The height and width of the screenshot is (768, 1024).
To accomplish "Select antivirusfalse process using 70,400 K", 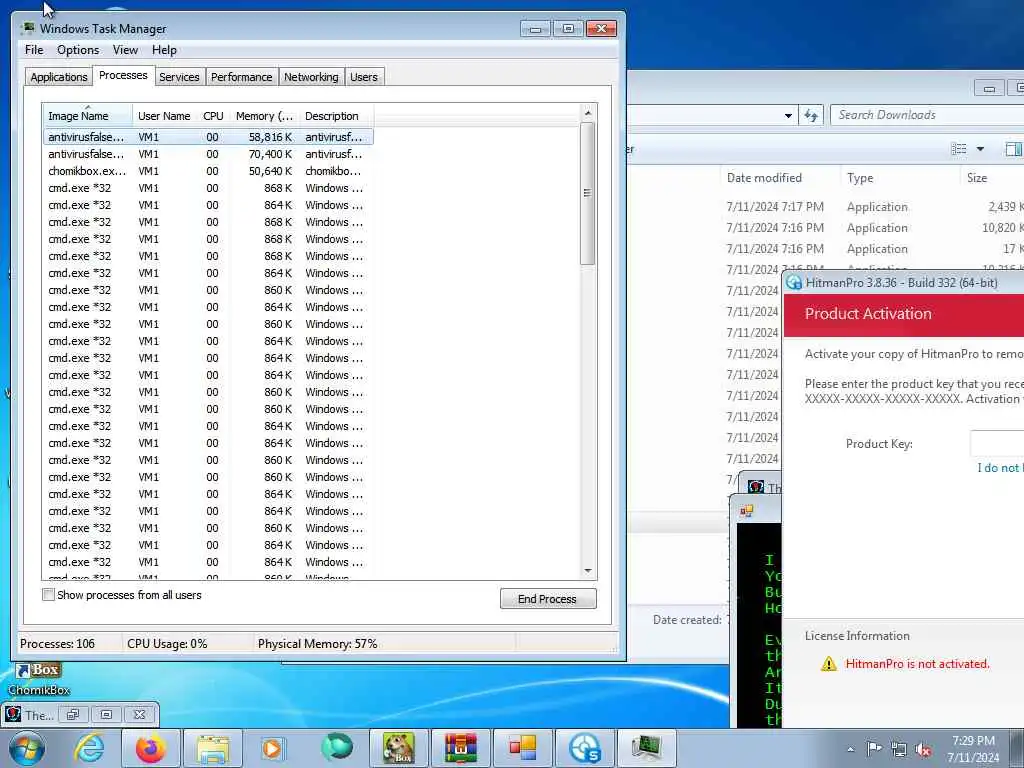I will point(208,154).
